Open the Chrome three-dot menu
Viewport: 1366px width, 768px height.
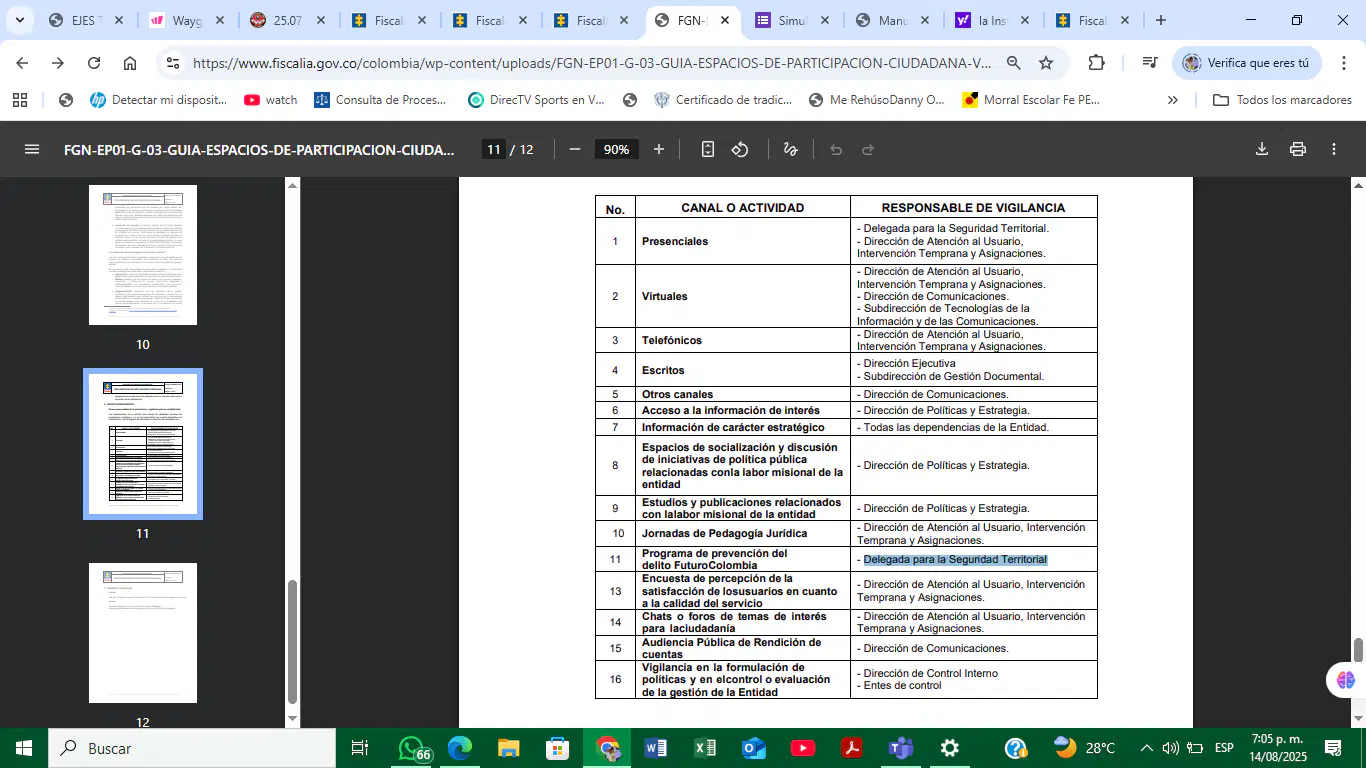click(1343, 63)
